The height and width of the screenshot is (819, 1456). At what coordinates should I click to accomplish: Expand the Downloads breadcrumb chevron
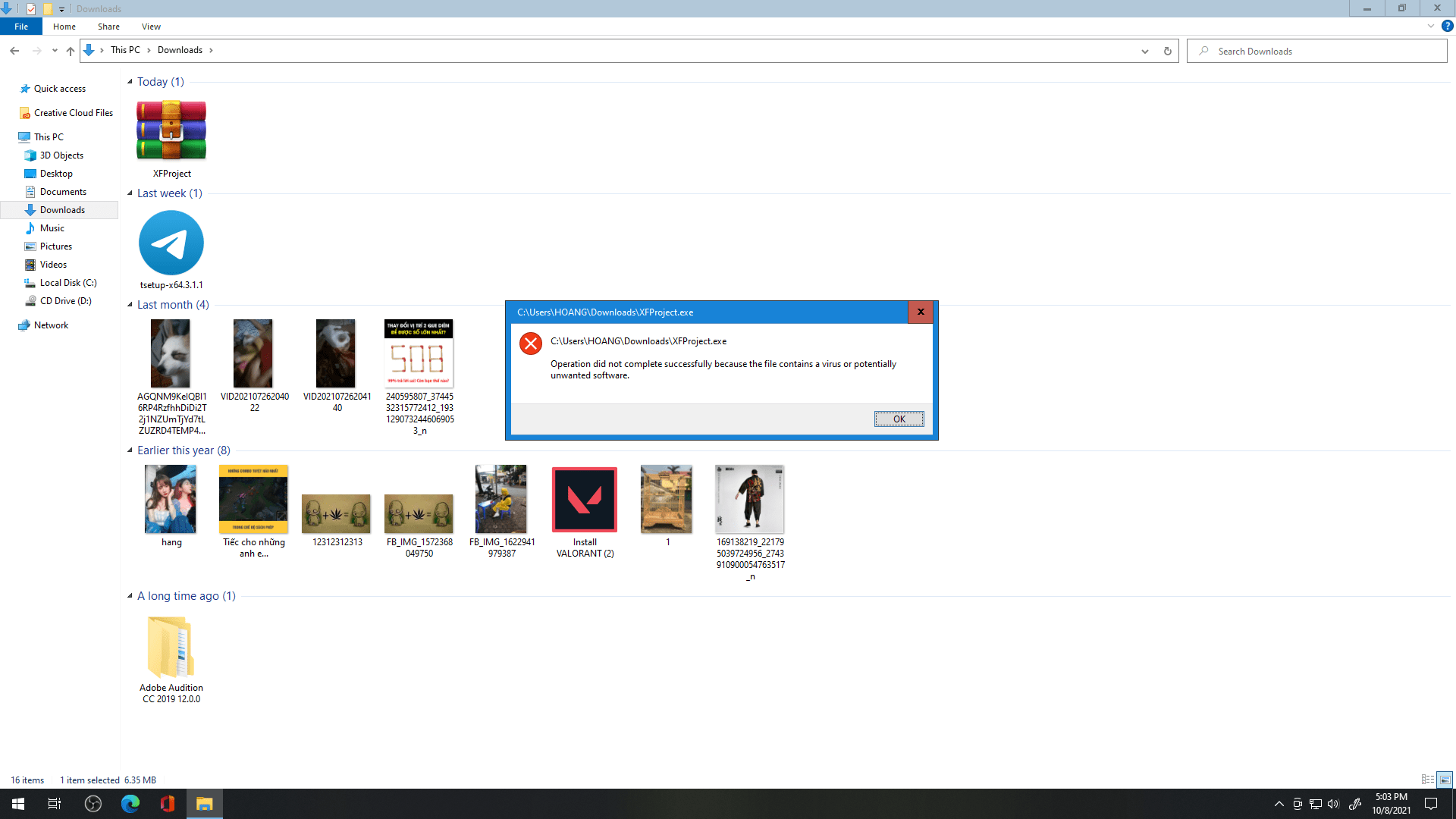click(211, 50)
